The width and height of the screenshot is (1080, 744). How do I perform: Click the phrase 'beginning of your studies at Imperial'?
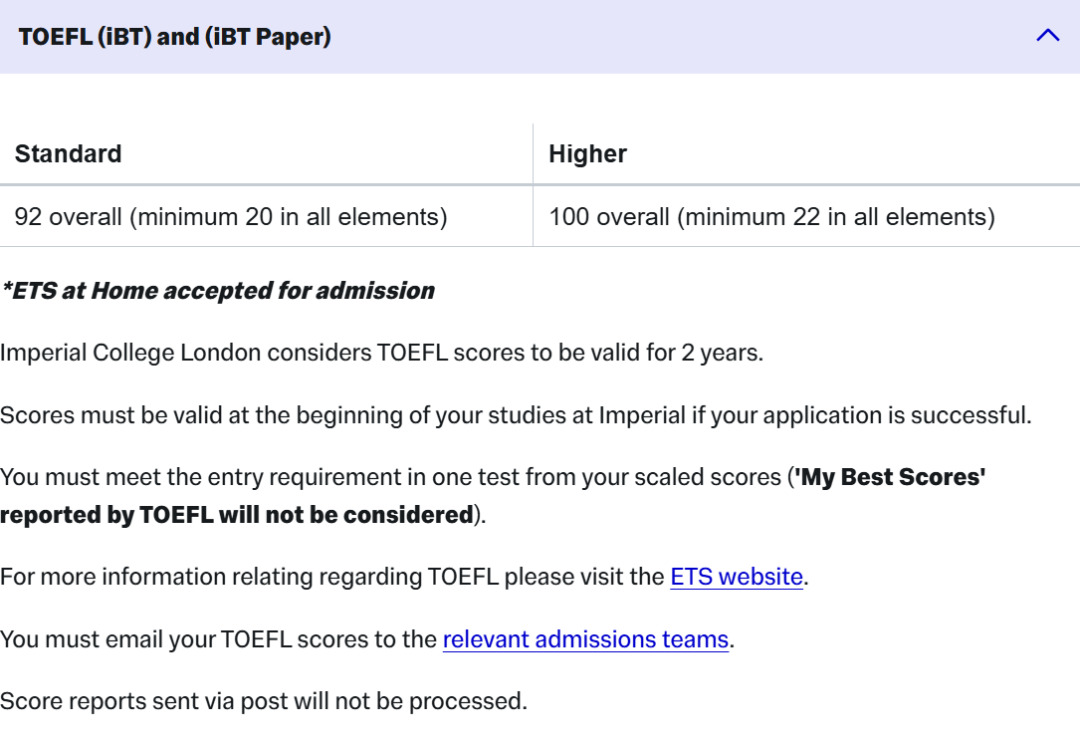click(x=470, y=415)
